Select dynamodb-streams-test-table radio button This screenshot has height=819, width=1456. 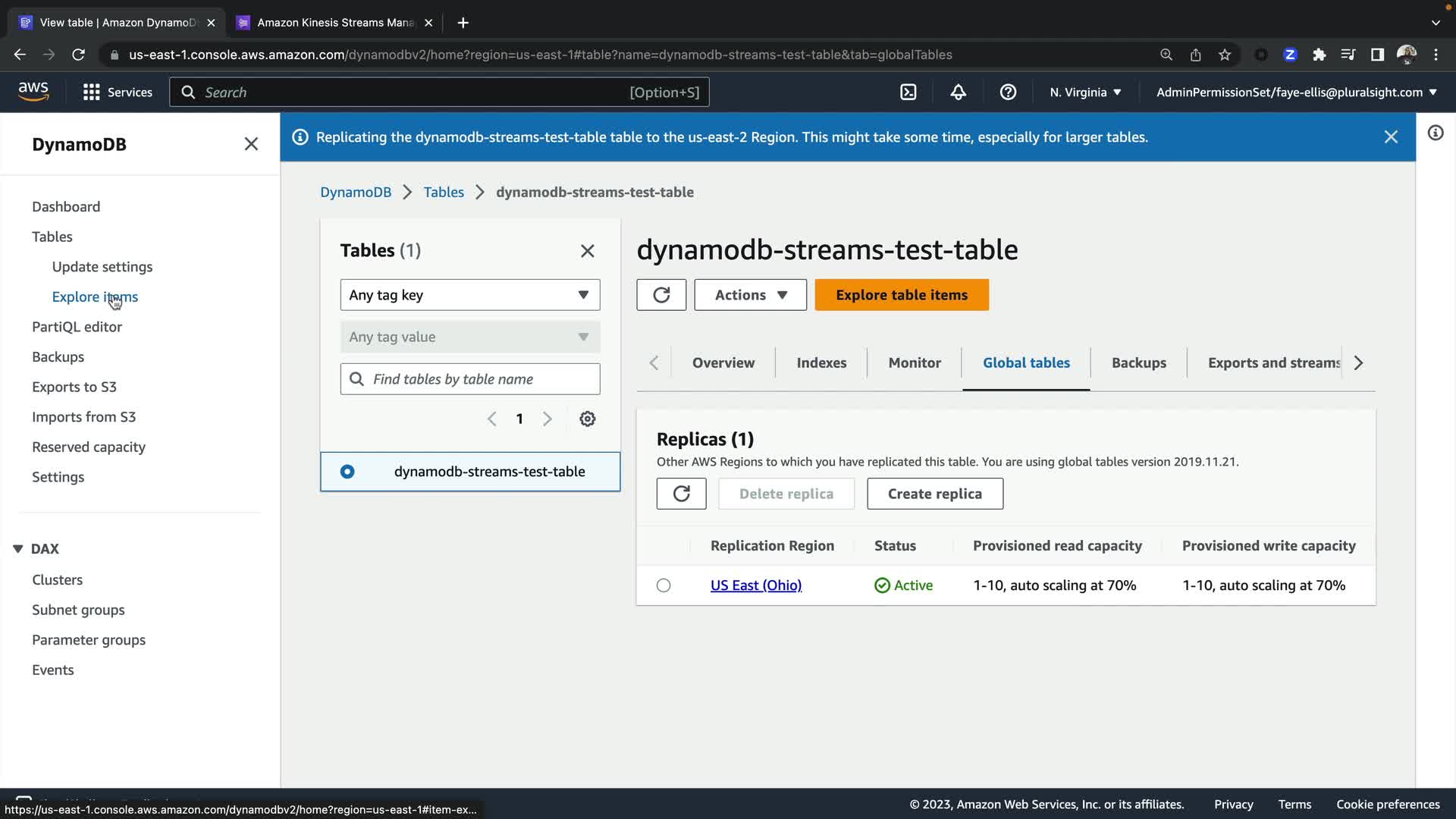(347, 472)
